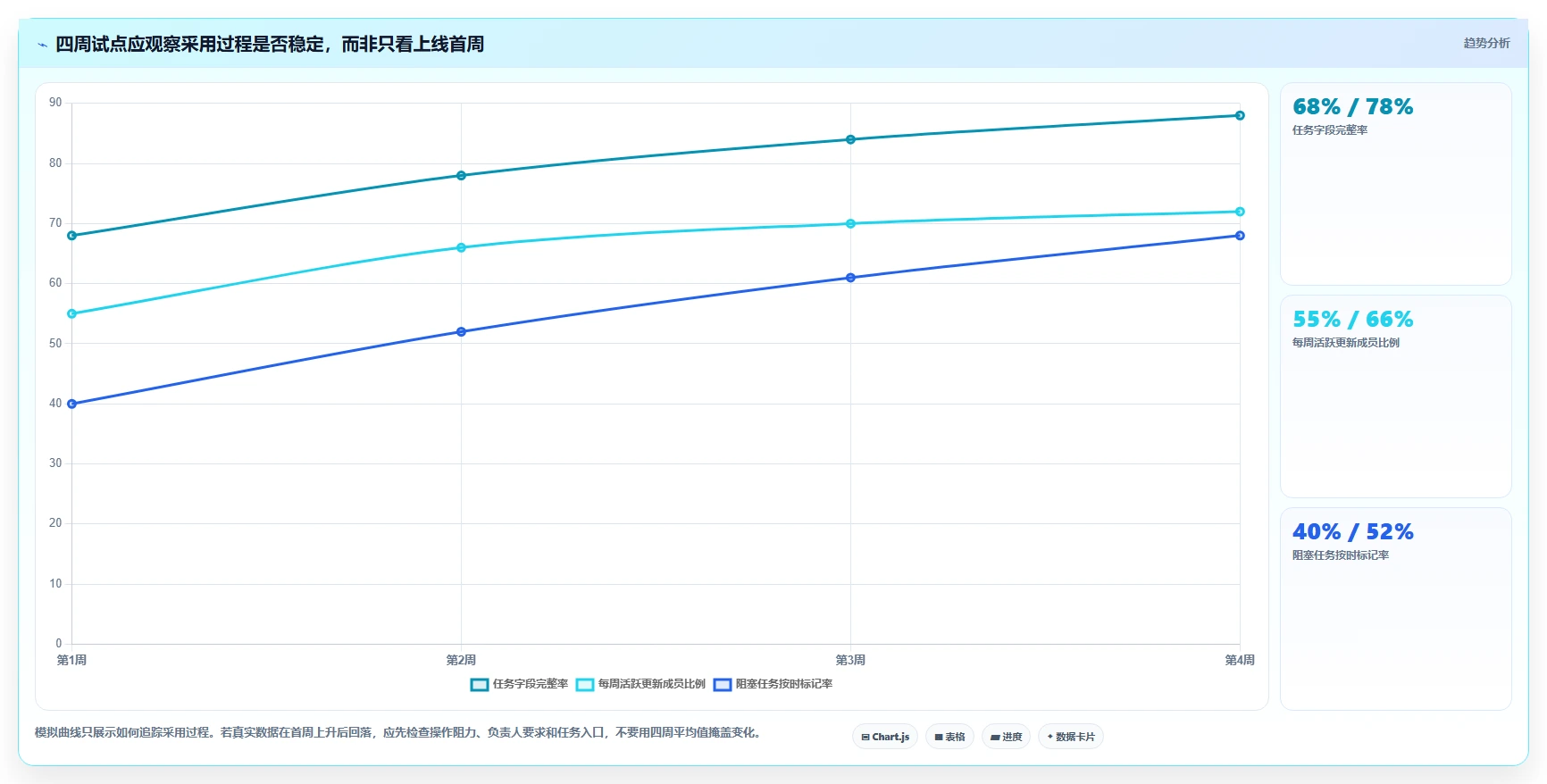The image size is (1547, 784).
Task: Click 任务字段完整率 data point at 第2周
Action: coord(461,176)
